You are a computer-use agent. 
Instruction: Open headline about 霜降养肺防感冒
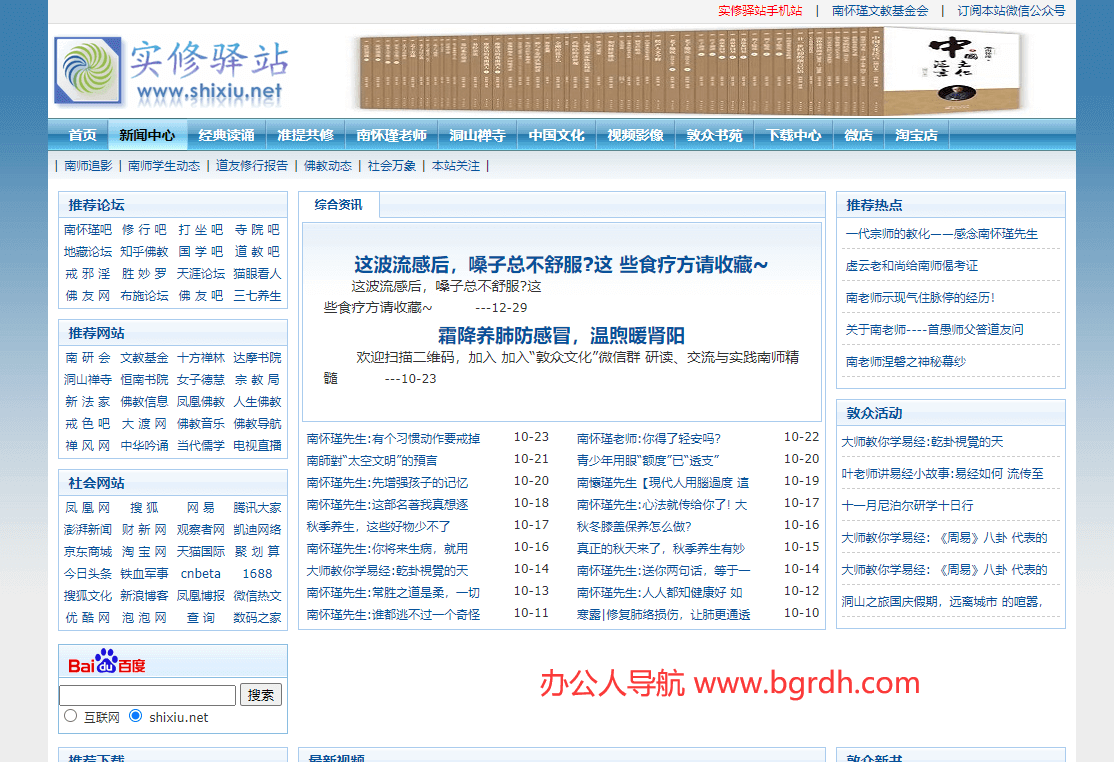[x=561, y=335]
